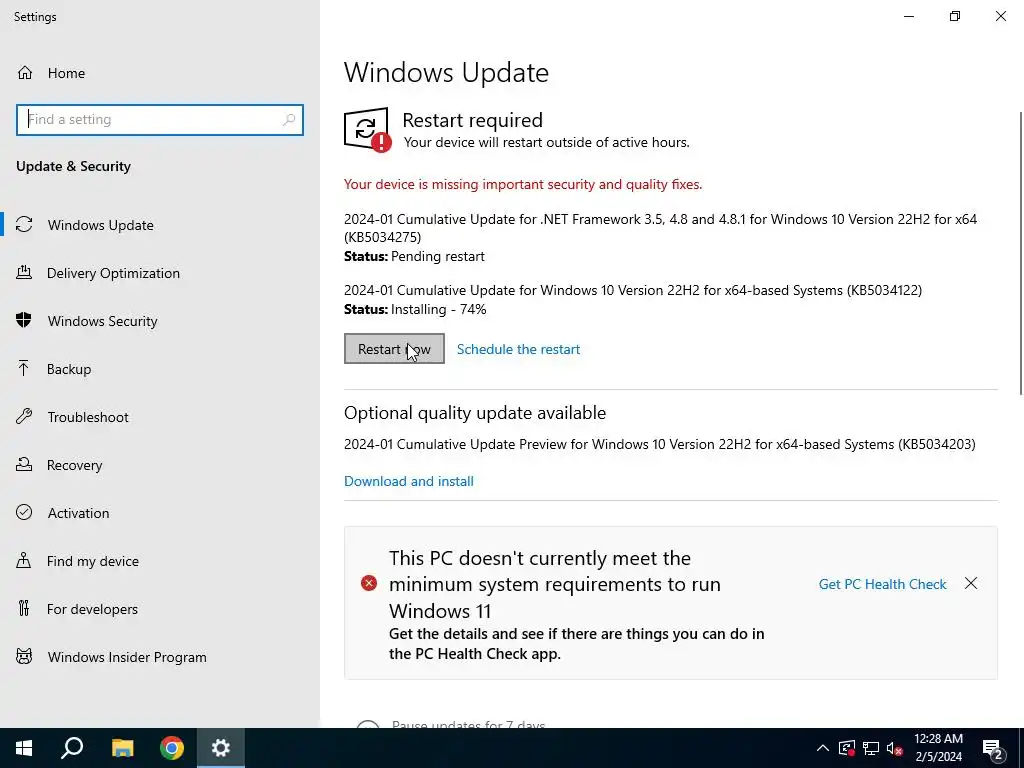Minimize the Settings window

pos(908,16)
